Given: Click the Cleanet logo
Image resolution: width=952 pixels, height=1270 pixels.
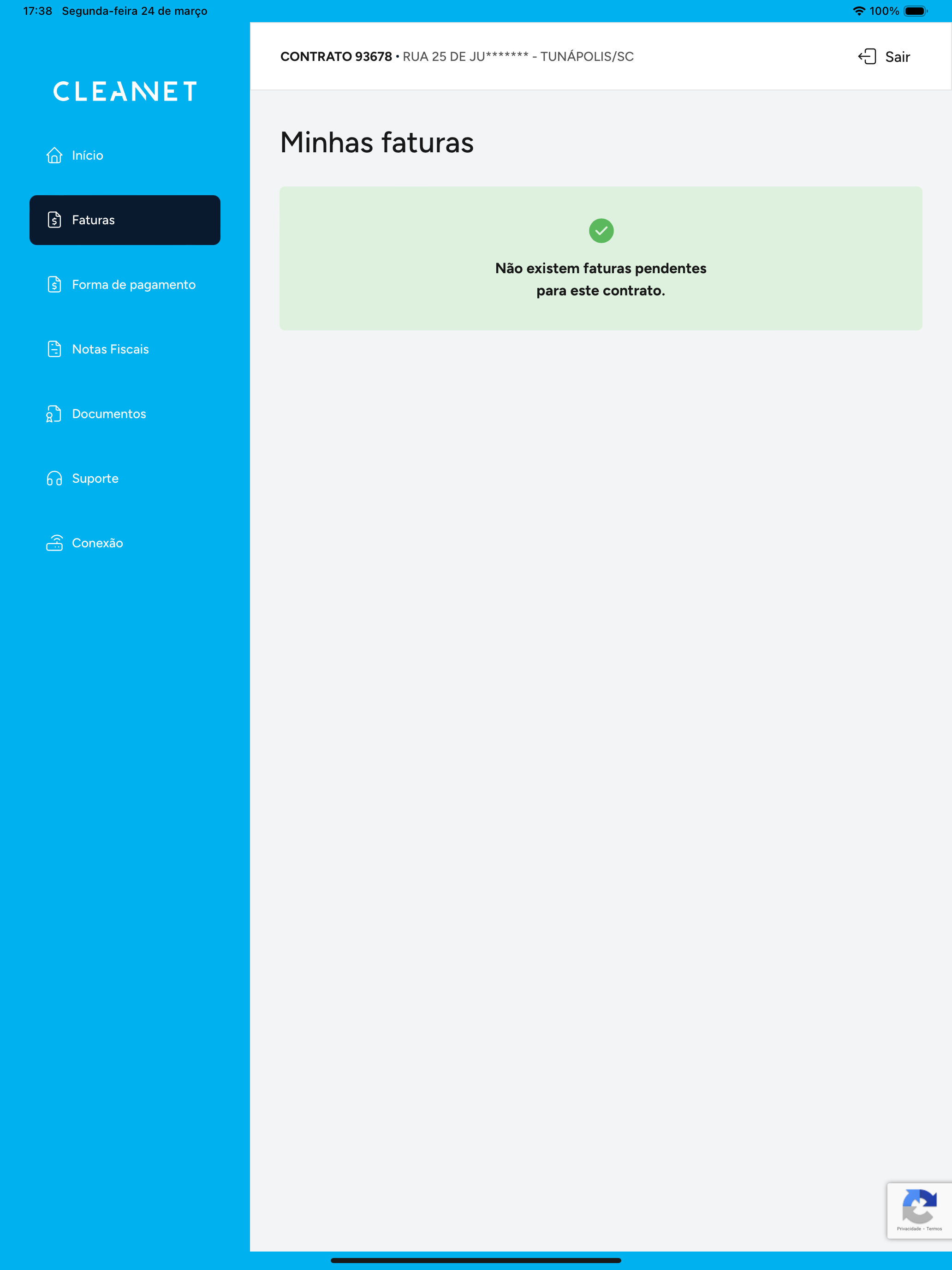Looking at the screenshot, I should [x=125, y=91].
